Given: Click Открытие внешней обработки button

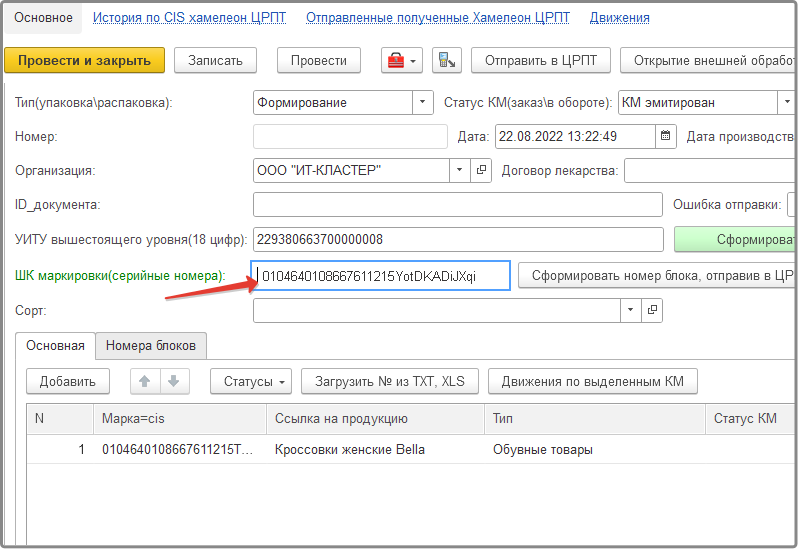Looking at the screenshot, I should point(708,61).
